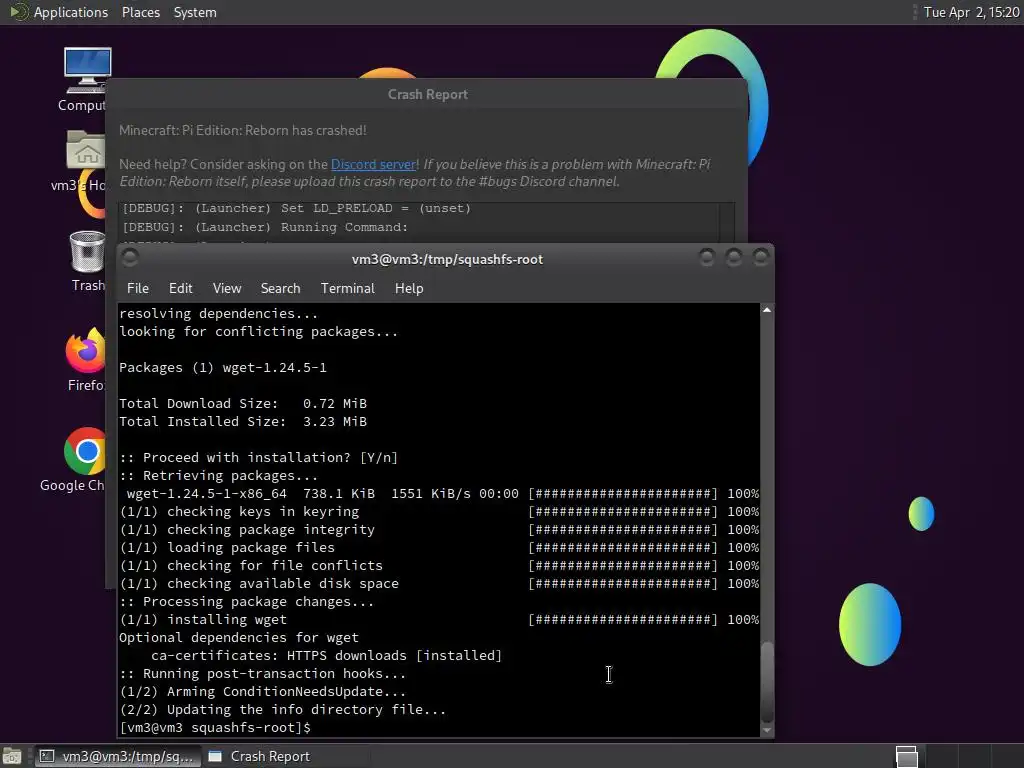The height and width of the screenshot is (768, 1024).
Task: Click '(1/1) installing wget' line
Action: pos(203,620)
